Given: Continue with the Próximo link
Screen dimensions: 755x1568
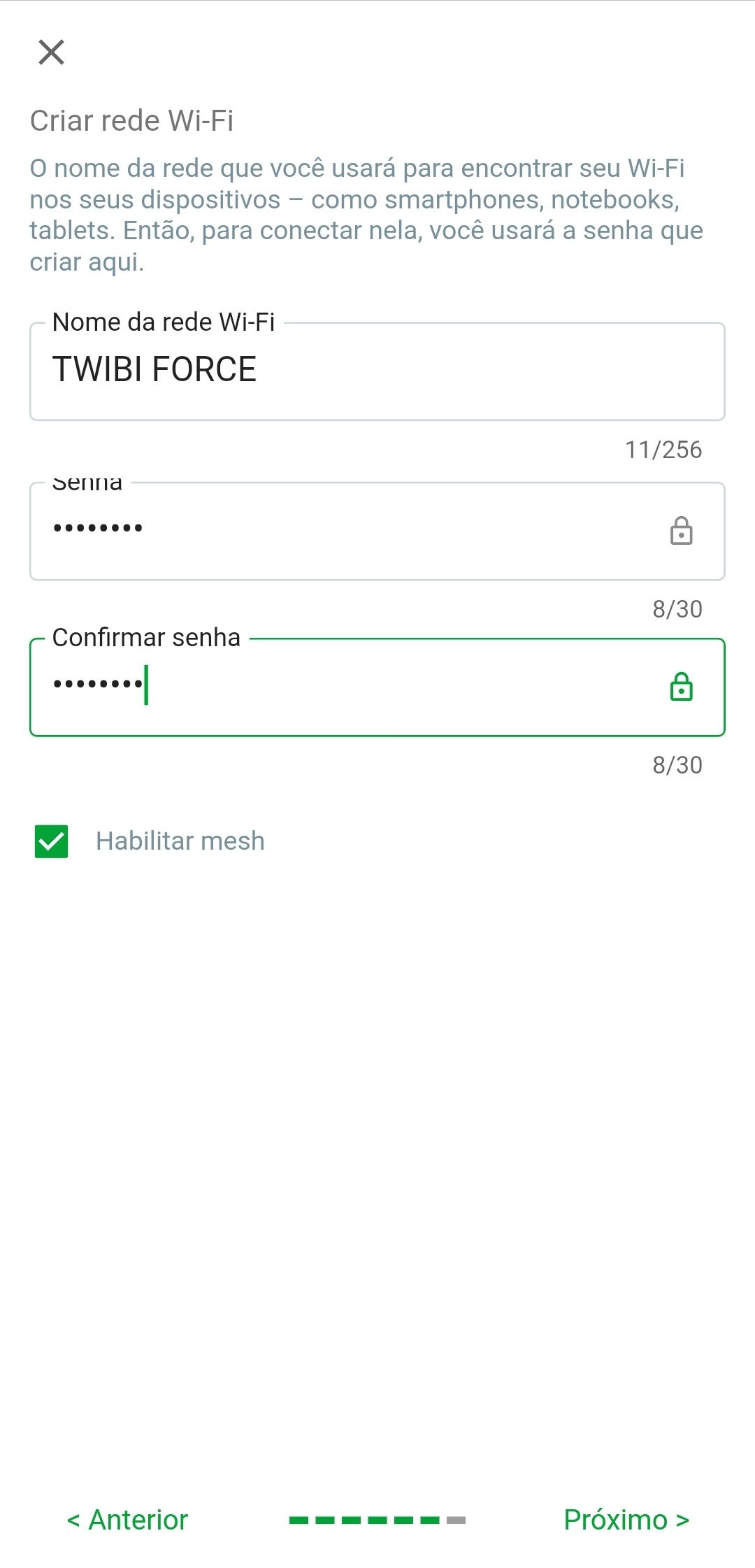Looking at the screenshot, I should pyautogui.click(x=626, y=1520).
